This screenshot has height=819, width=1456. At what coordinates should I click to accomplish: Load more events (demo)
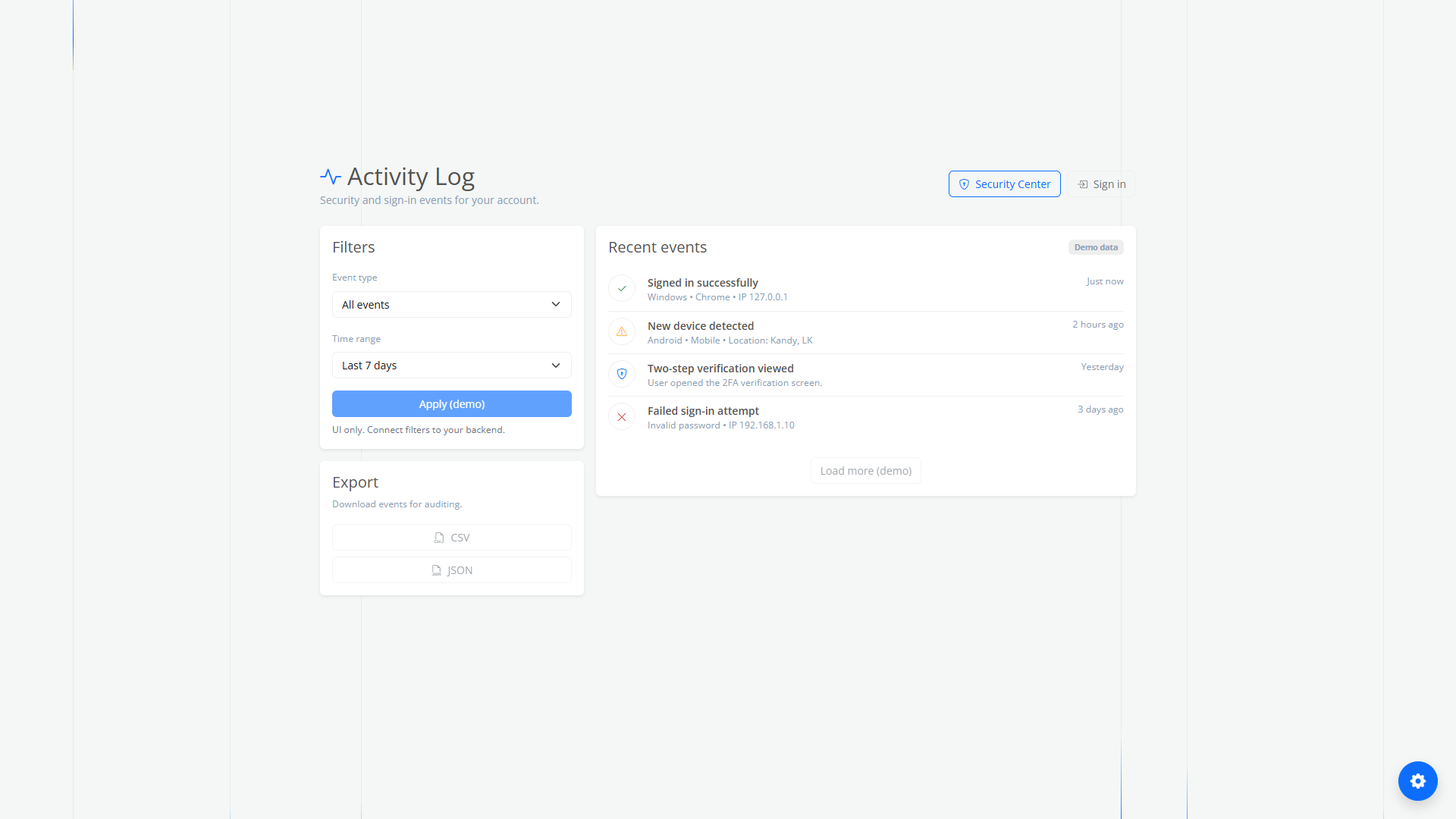pos(865,471)
